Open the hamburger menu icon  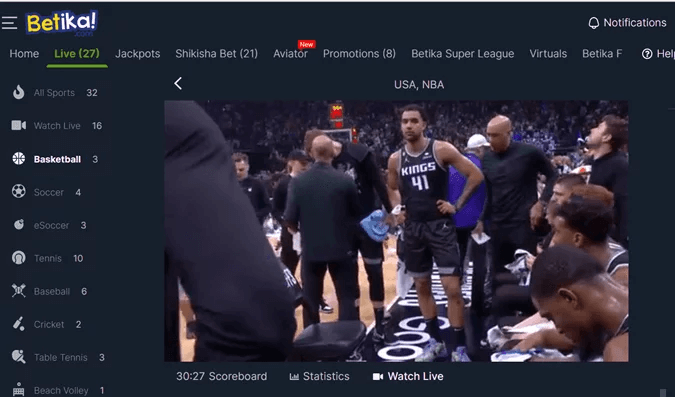[9, 23]
